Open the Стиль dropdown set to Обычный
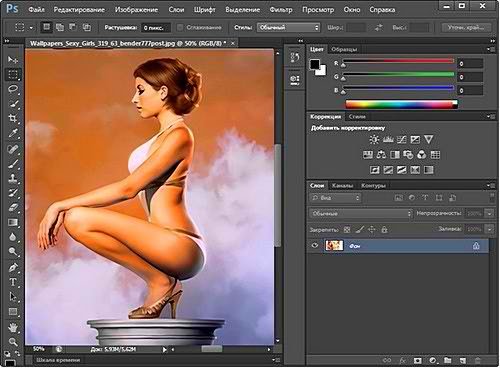 [x=288, y=28]
